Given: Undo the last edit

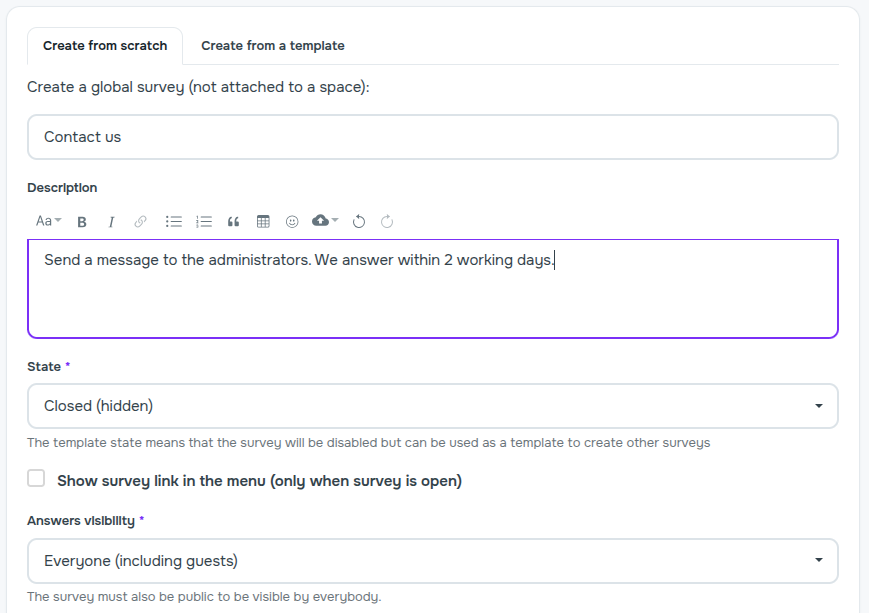Looking at the screenshot, I should pos(359,222).
